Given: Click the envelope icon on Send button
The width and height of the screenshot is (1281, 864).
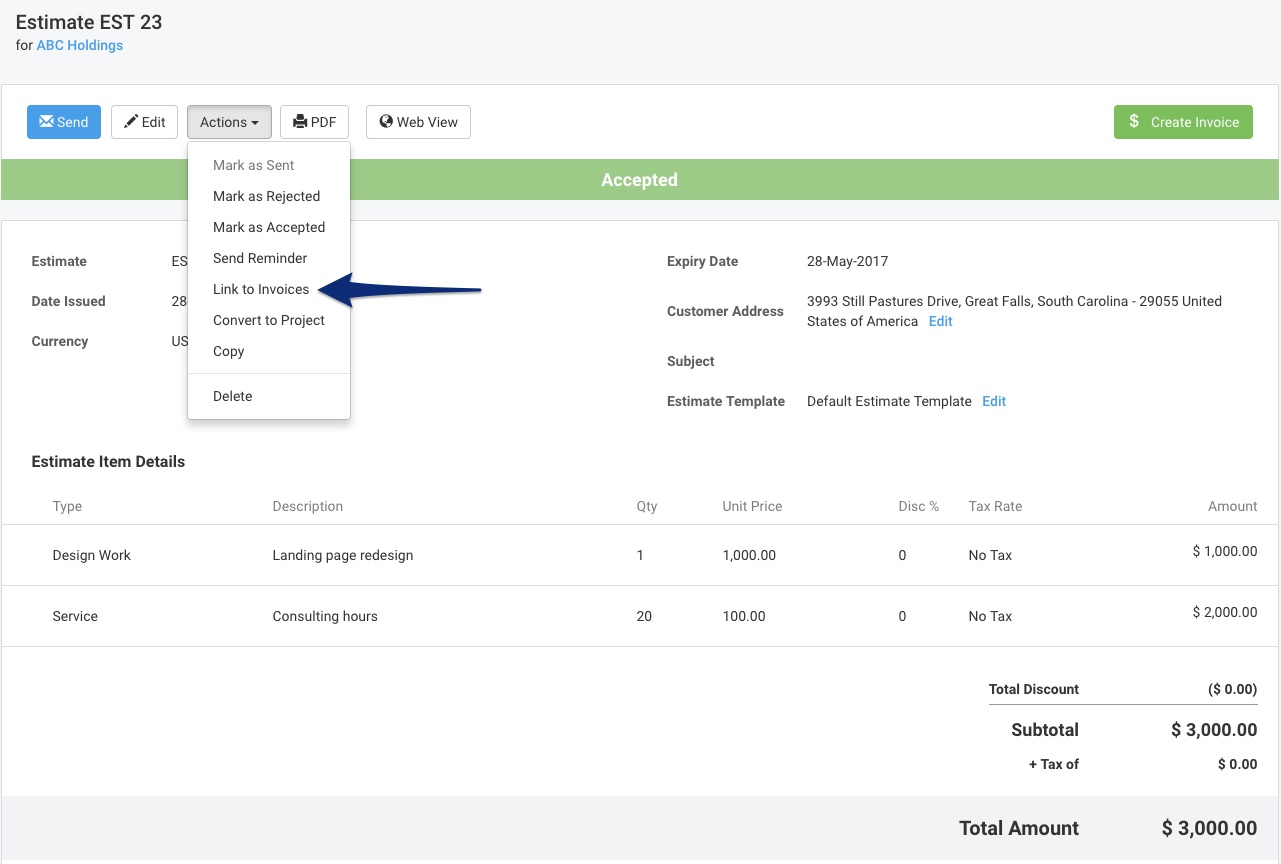Looking at the screenshot, I should pos(46,122).
